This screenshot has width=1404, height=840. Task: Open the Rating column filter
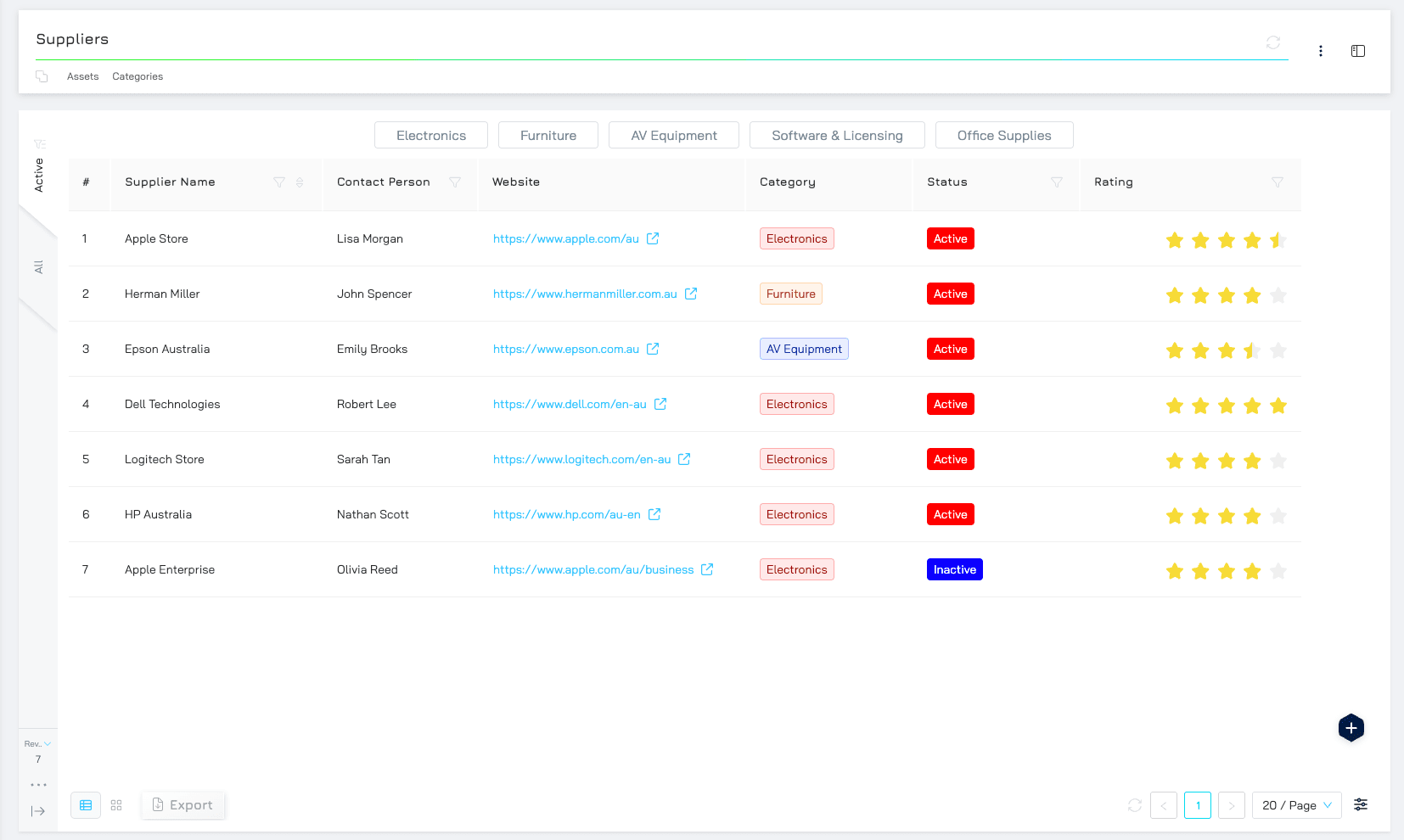[x=1278, y=182]
